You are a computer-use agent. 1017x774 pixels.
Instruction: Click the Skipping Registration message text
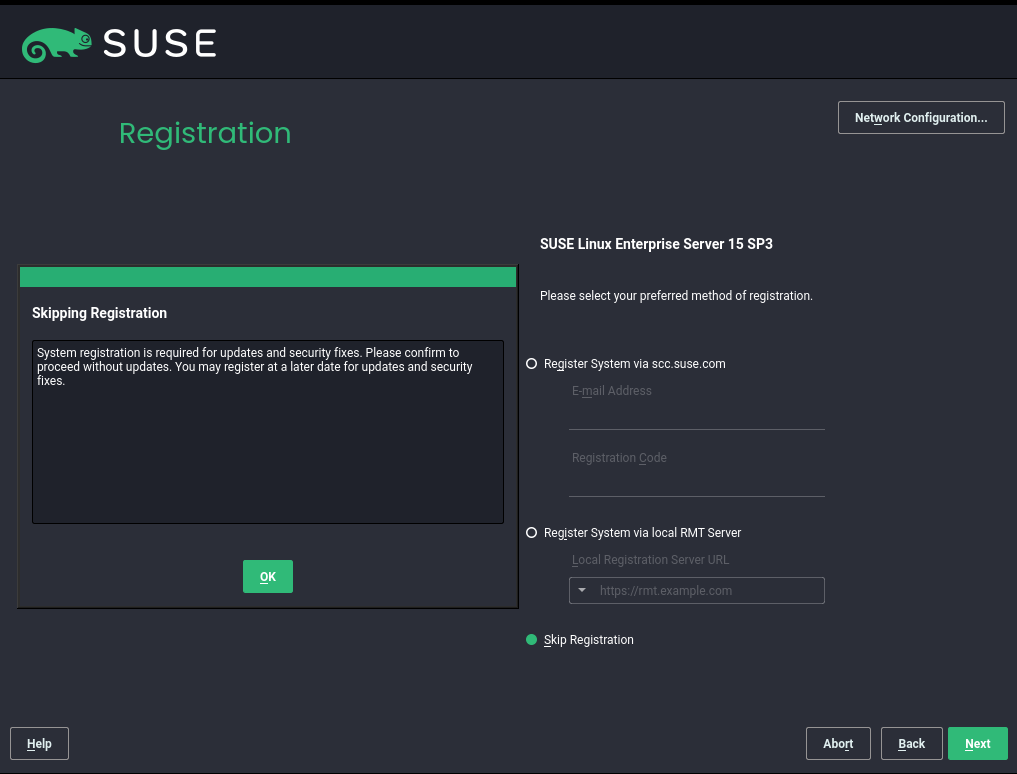tap(255, 367)
